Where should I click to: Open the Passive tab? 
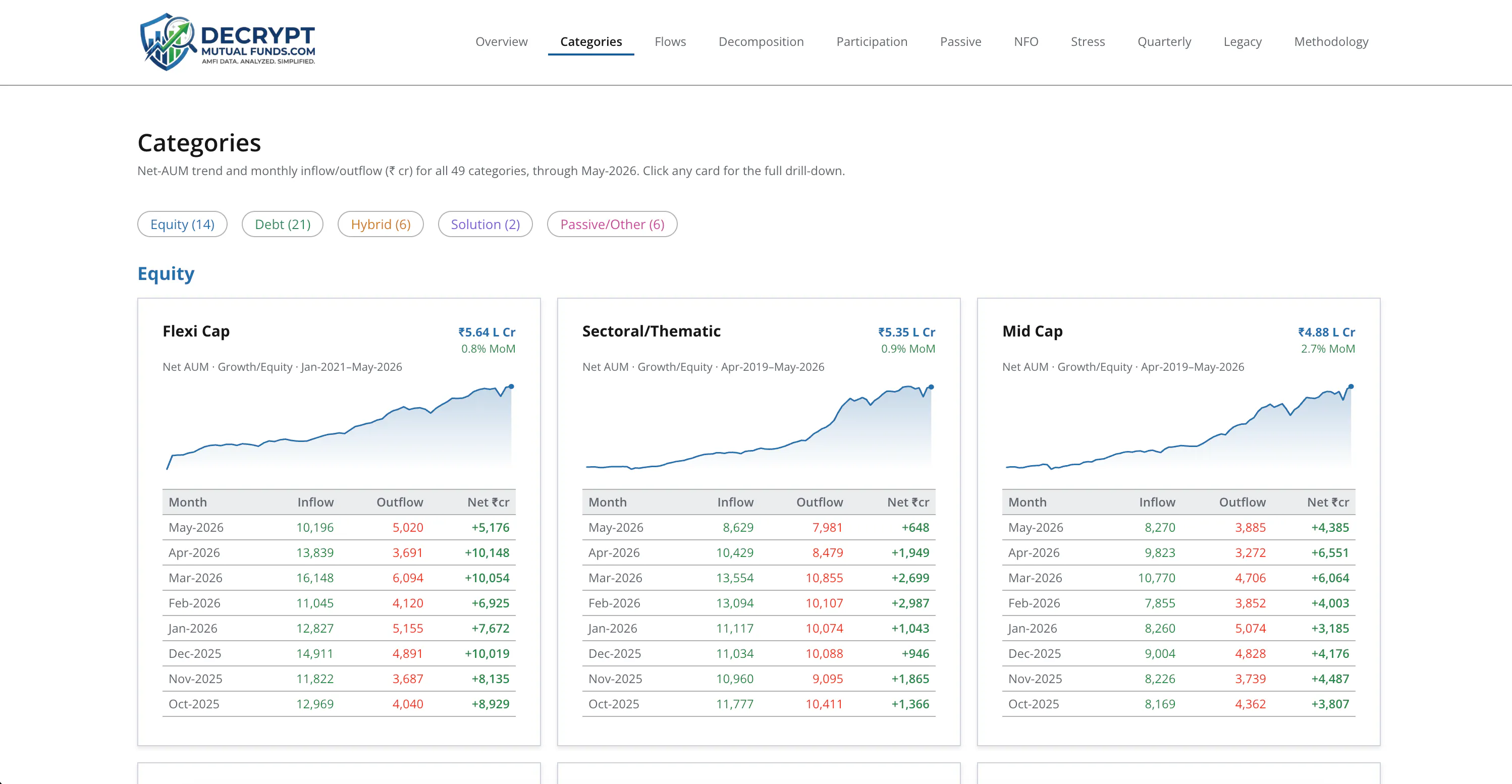(961, 42)
